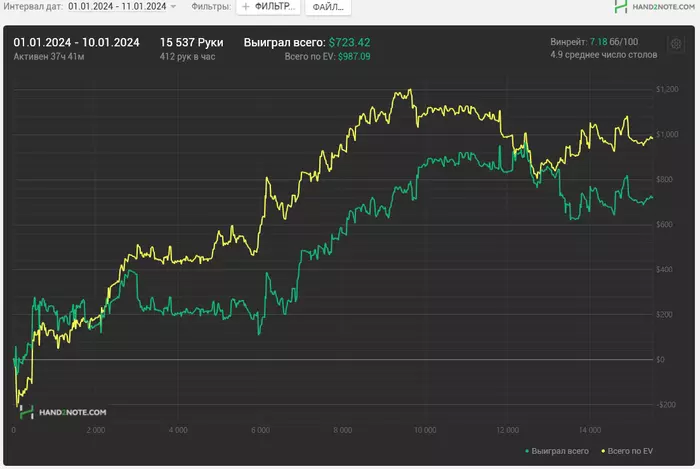The width and height of the screenshot is (700, 469).
Task: Click 15 537 Руки hands count
Action: tap(192, 42)
